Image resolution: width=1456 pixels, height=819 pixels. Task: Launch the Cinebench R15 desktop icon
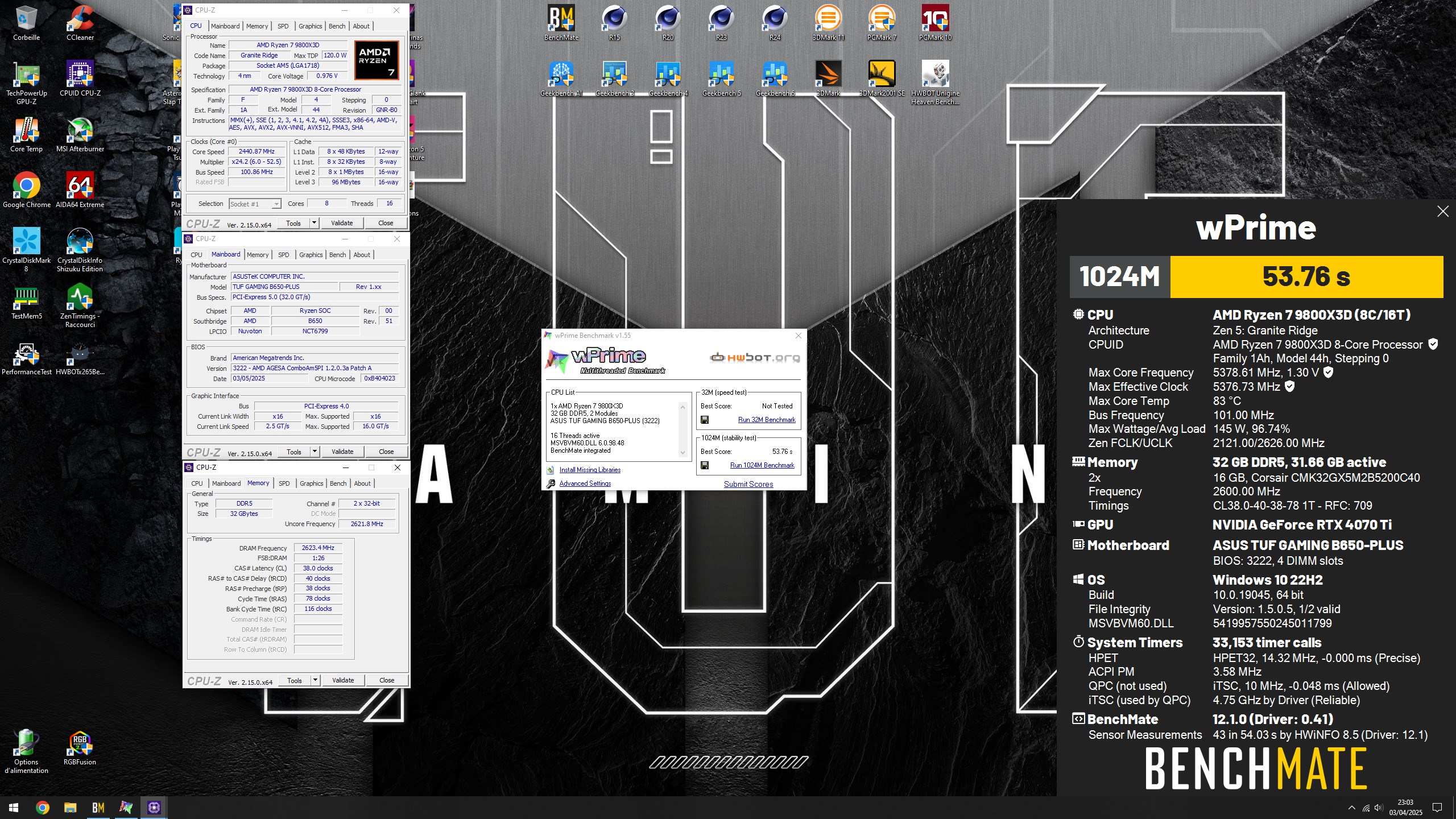[x=614, y=23]
